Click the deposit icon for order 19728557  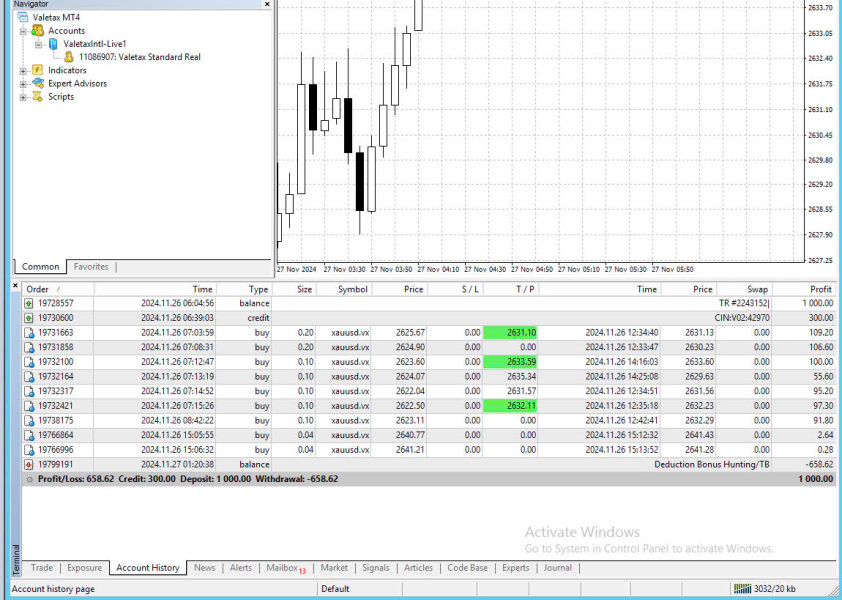click(x=29, y=303)
